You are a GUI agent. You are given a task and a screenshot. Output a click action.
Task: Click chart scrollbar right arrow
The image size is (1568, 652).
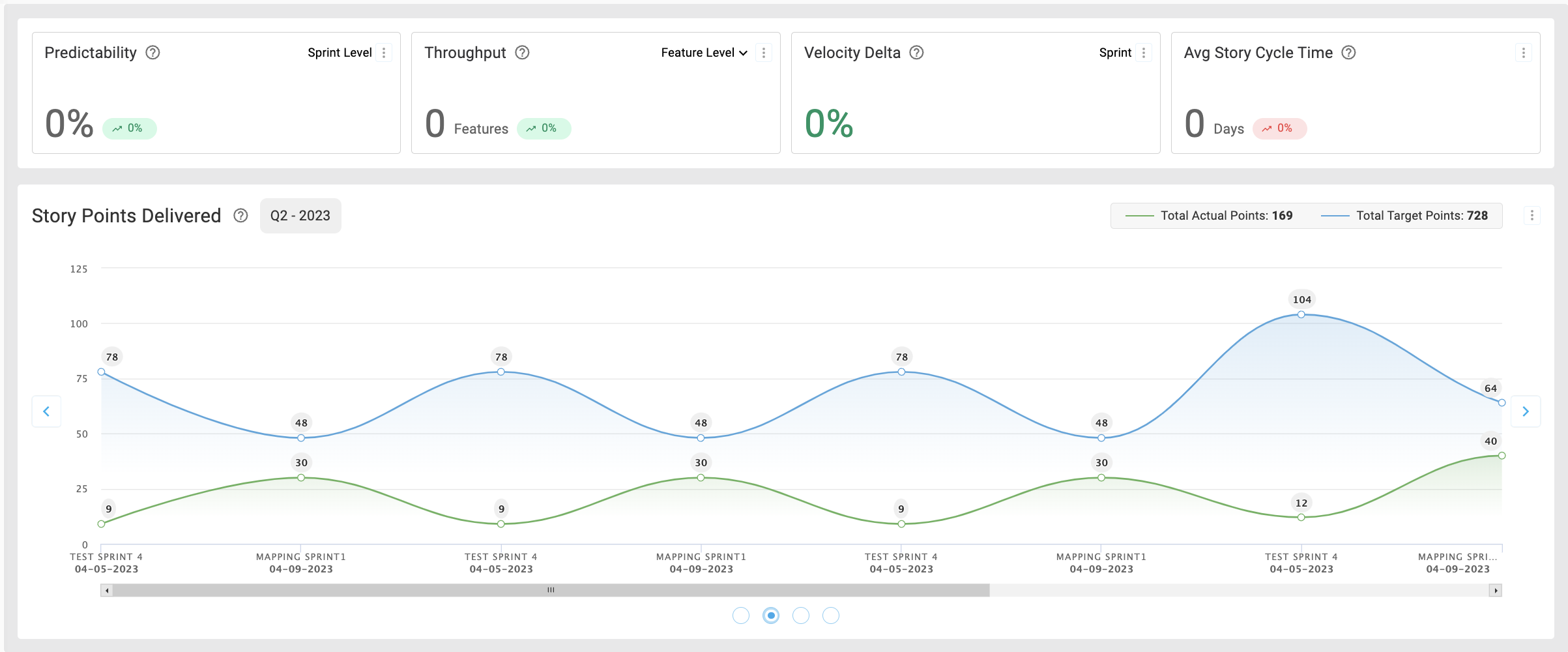pyautogui.click(x=1496, y=591)
